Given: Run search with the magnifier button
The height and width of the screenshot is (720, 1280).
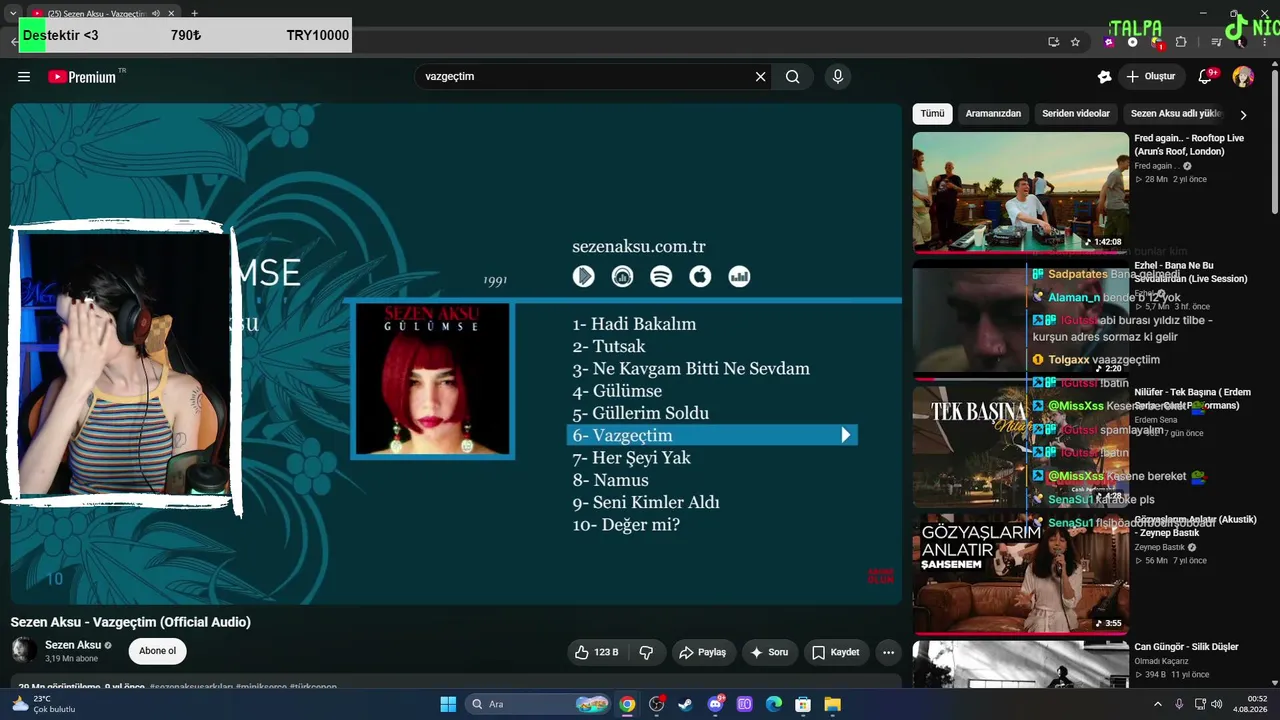Looking at the screenshot, I should pyautogui.click(x=793, y=77).
